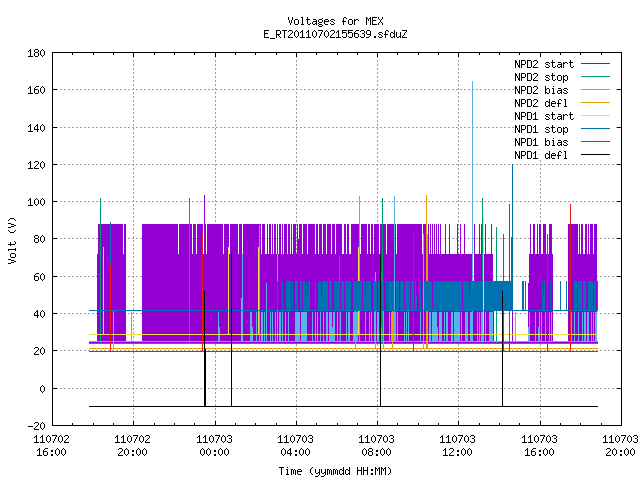Click the Volt (V) y-axis label
640x480 pixels.
click(13, 240)
